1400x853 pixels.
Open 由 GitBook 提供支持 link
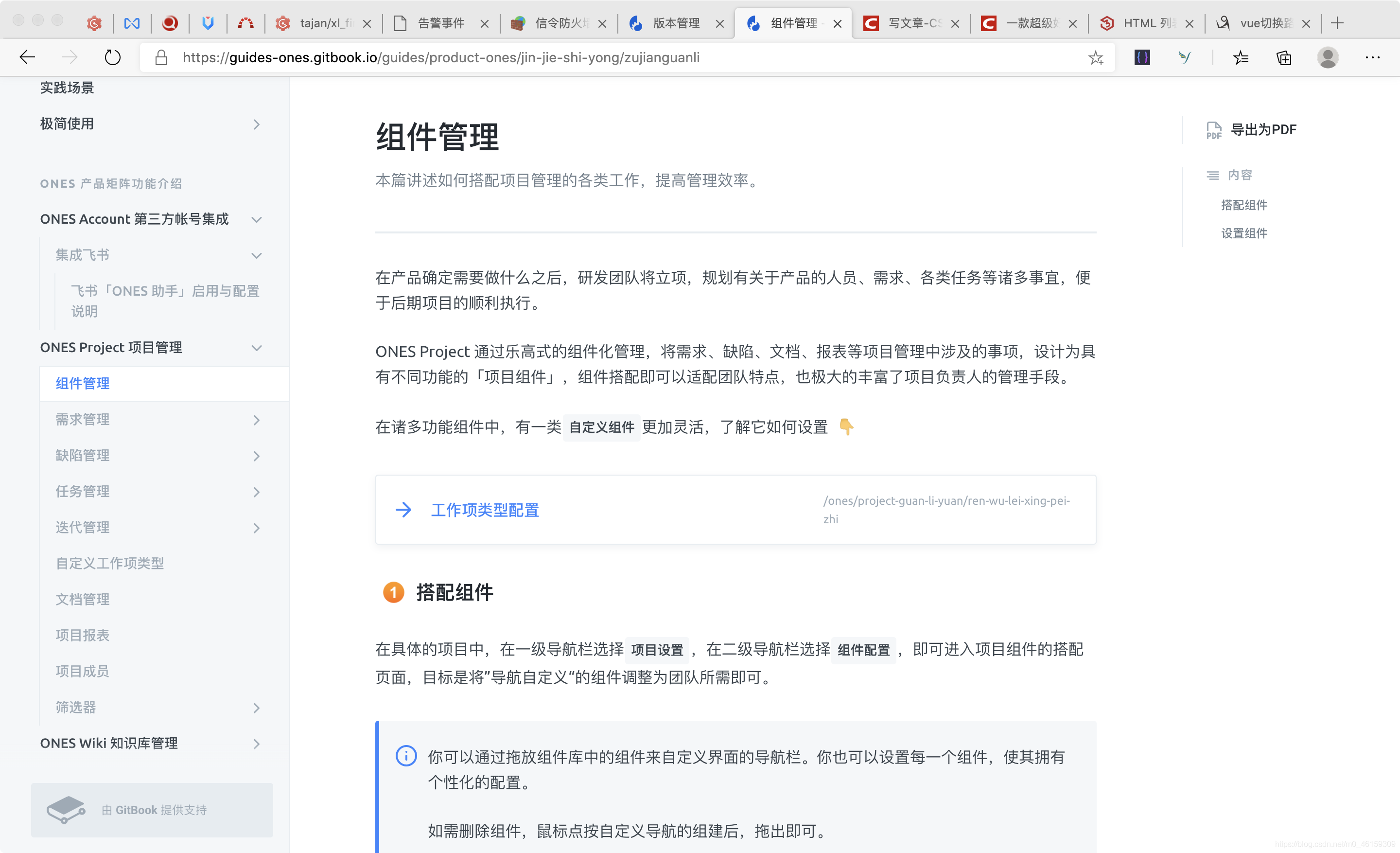coord(152,809)
